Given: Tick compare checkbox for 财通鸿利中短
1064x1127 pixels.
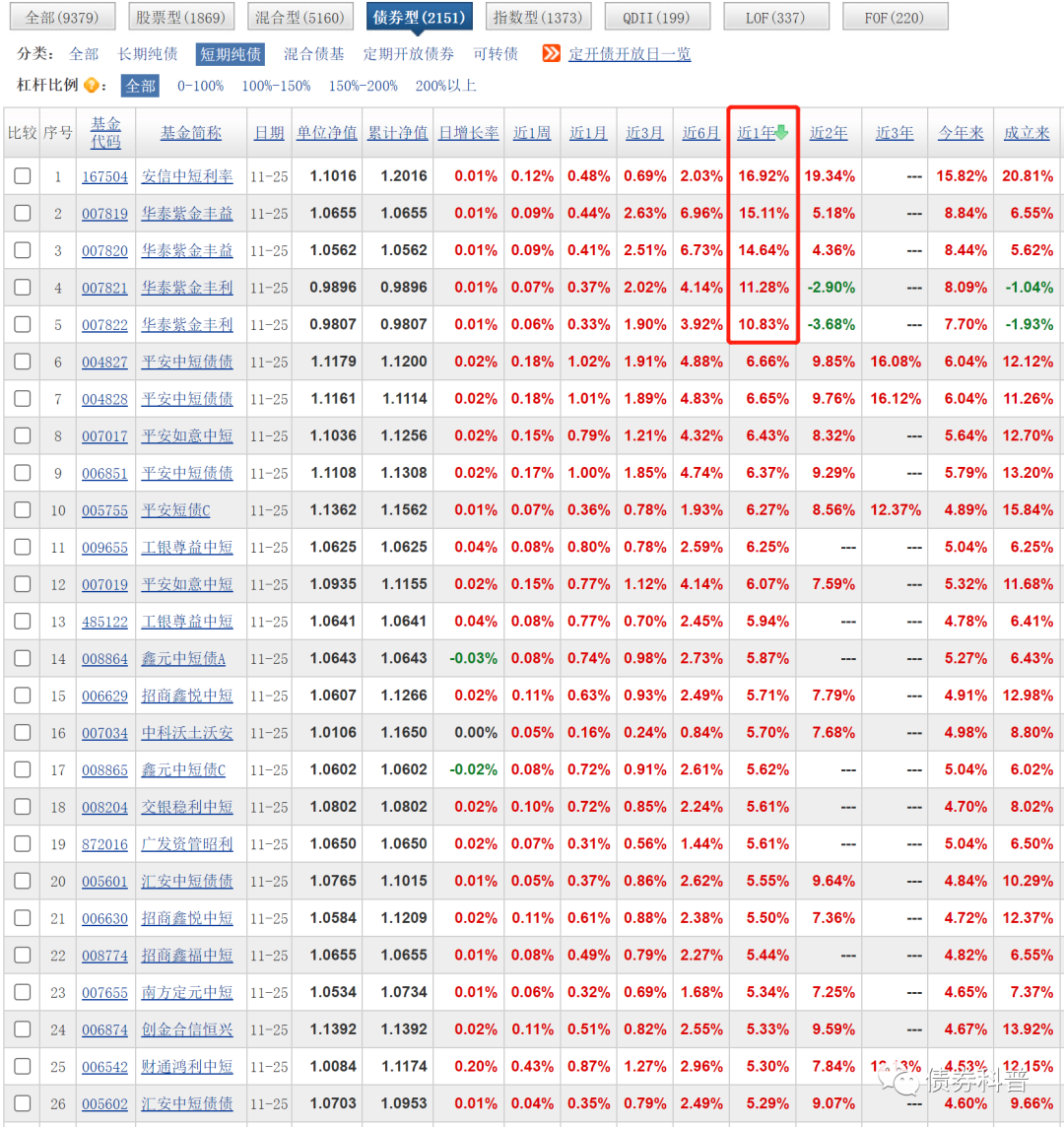Looking at the screenshot, I should 23,1066.
